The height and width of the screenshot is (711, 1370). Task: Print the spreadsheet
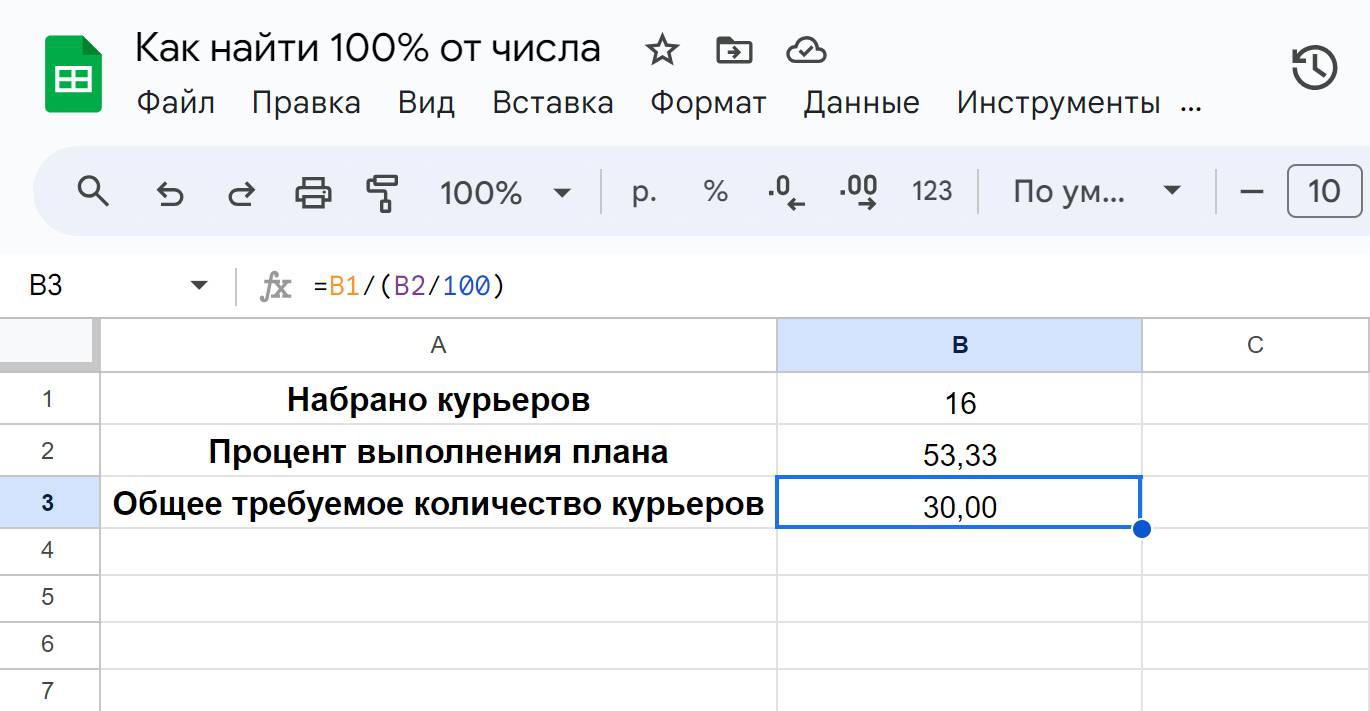(313, 191)
